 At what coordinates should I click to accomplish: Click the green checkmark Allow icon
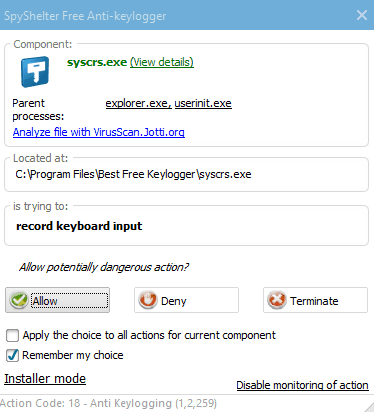(19, 300)
